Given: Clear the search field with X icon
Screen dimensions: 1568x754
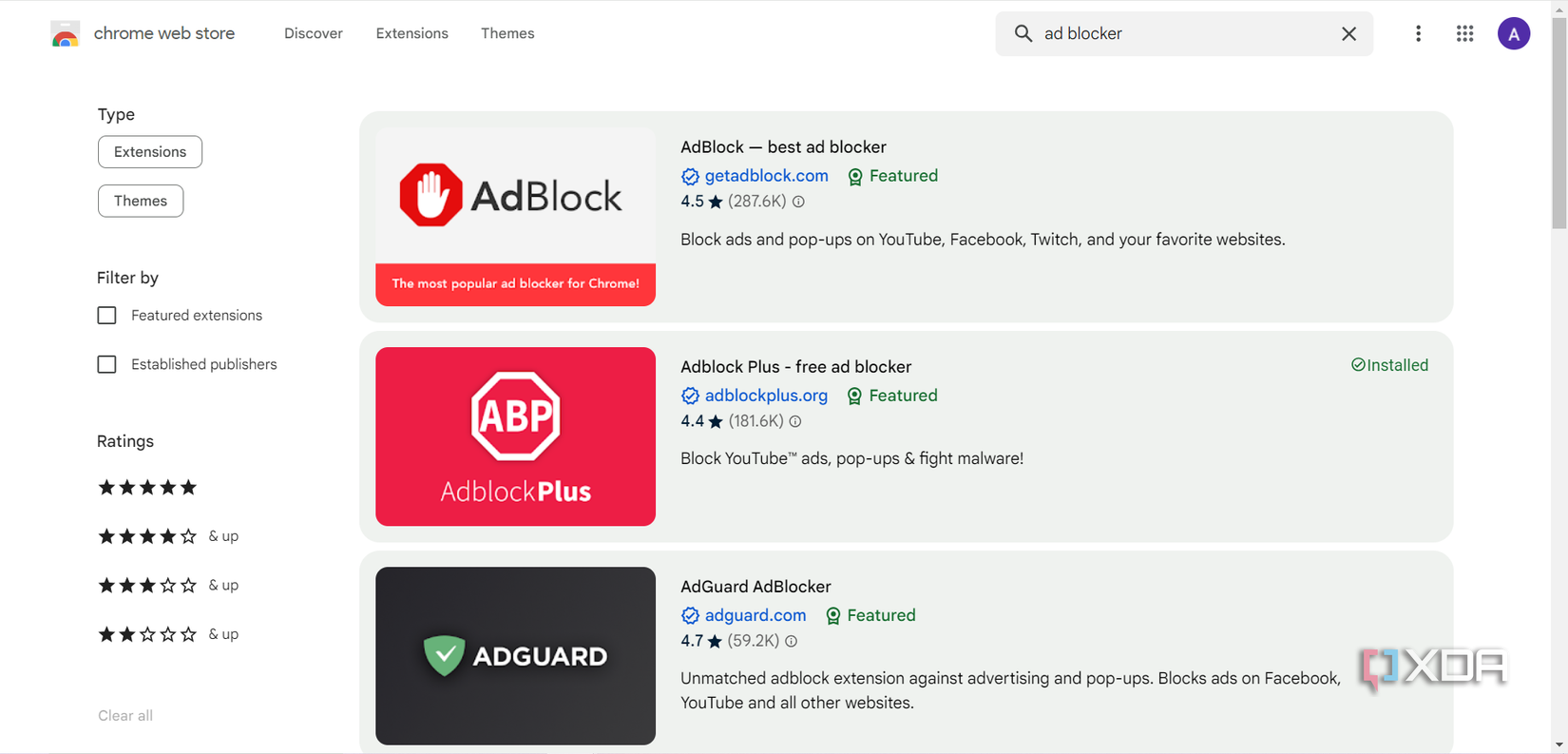Looking at the screenshot, I should coord(1348,34).
